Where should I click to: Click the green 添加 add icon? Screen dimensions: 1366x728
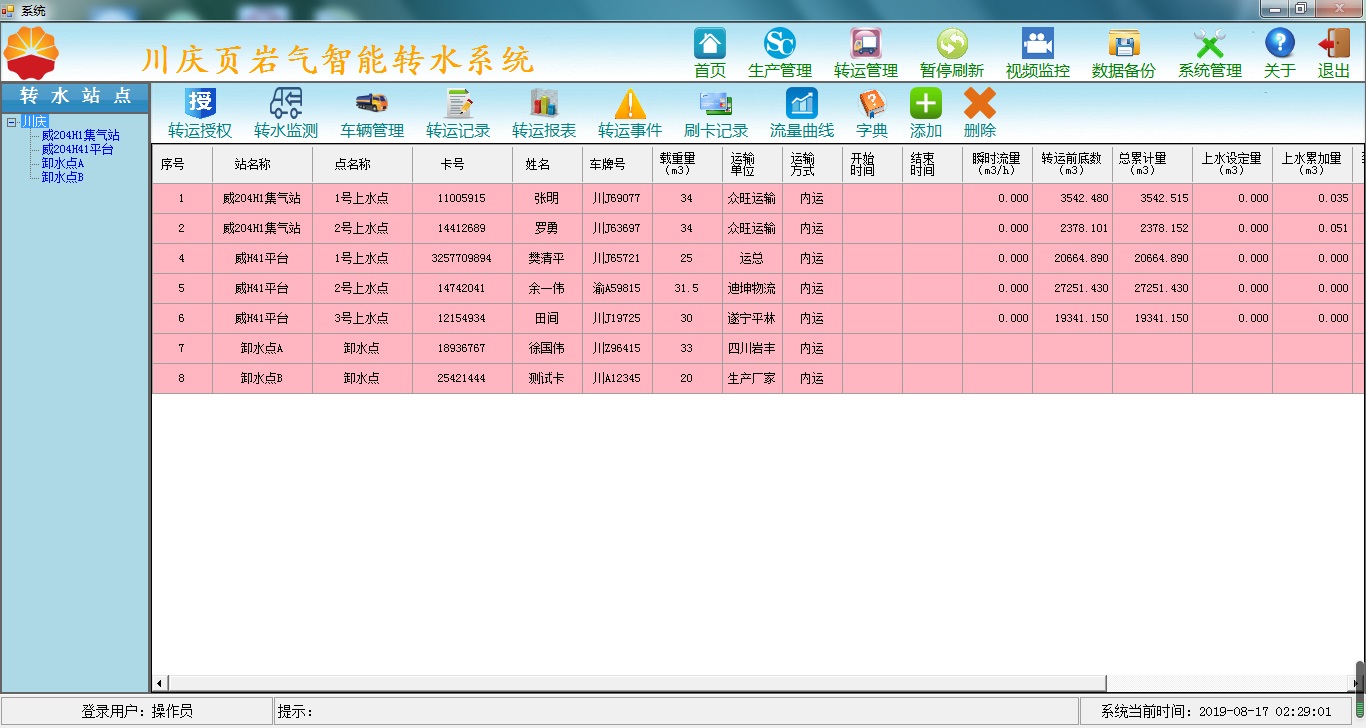pyautogui.click(x=925, y=103)
